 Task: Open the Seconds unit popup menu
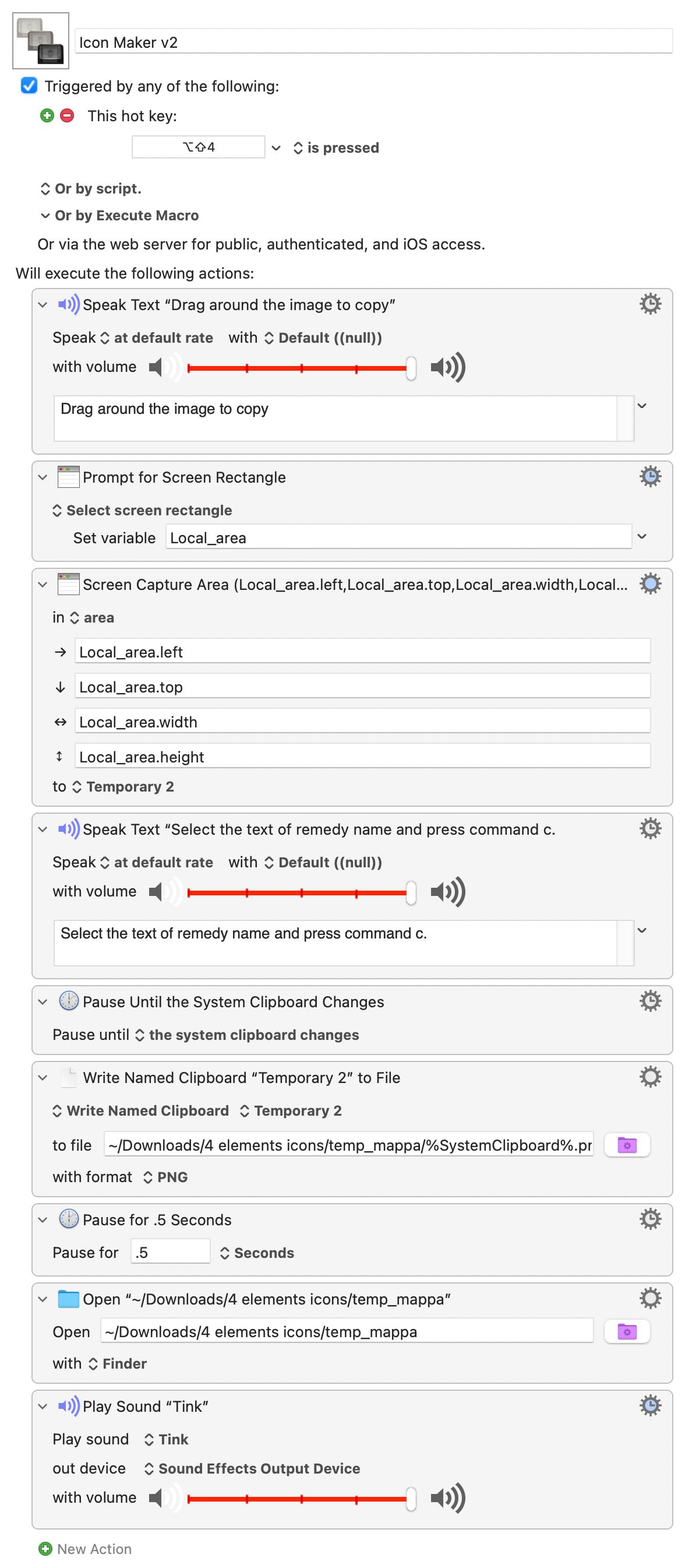pyautogui.click(x=257, y=1253)
